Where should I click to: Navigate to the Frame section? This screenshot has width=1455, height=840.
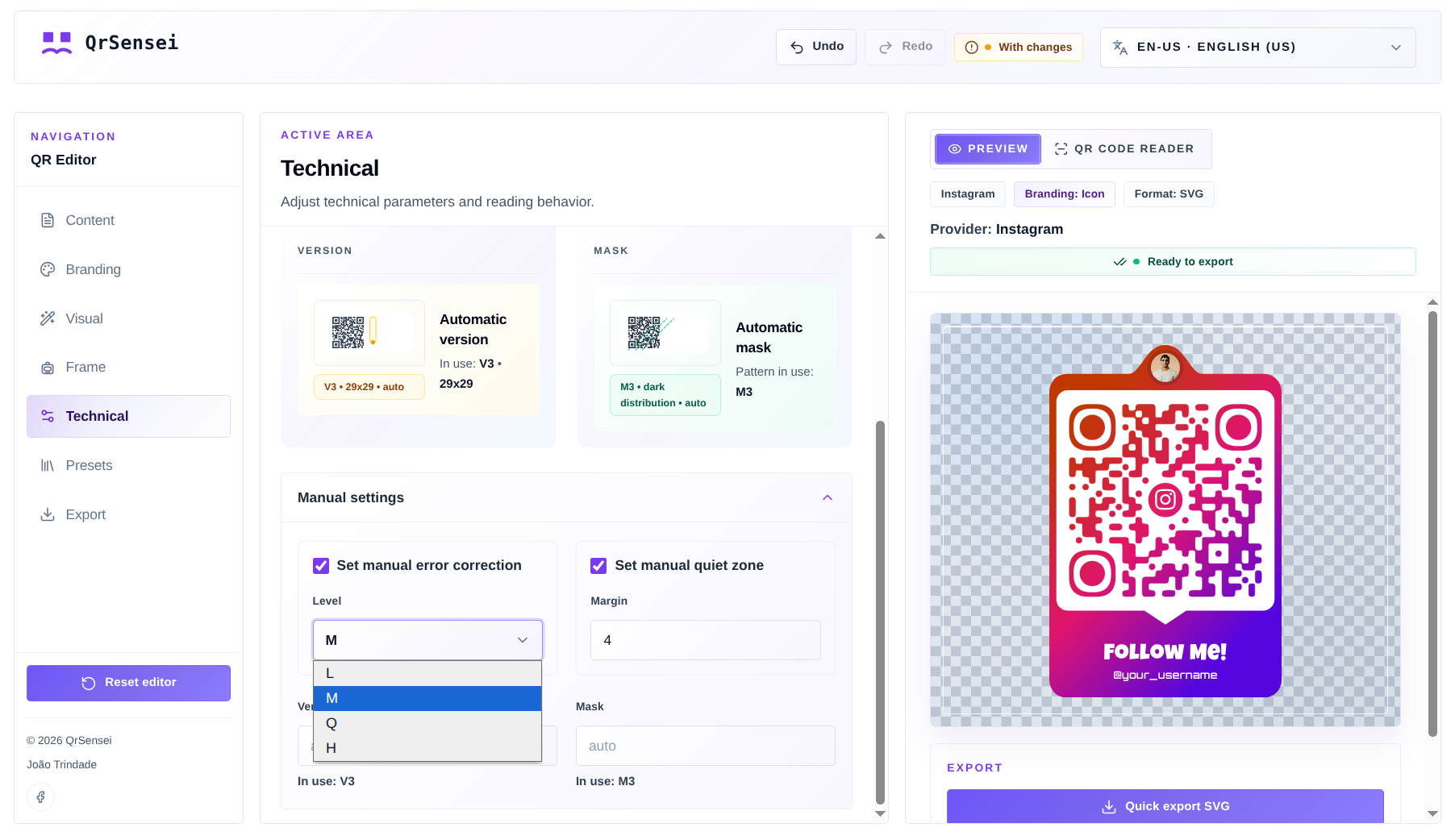[128, 368]
